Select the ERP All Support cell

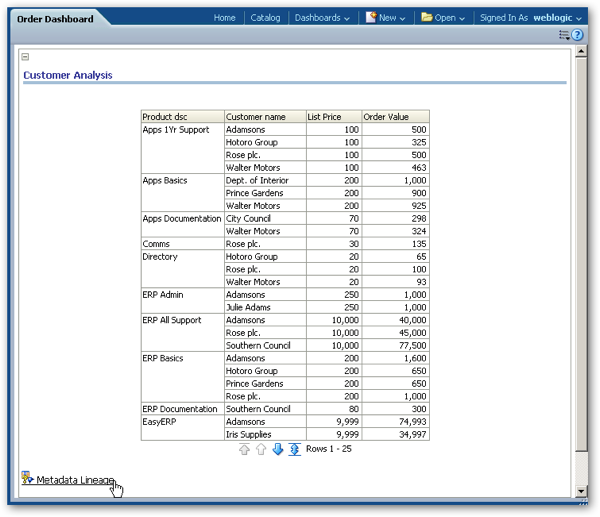(x=183, y=332)
